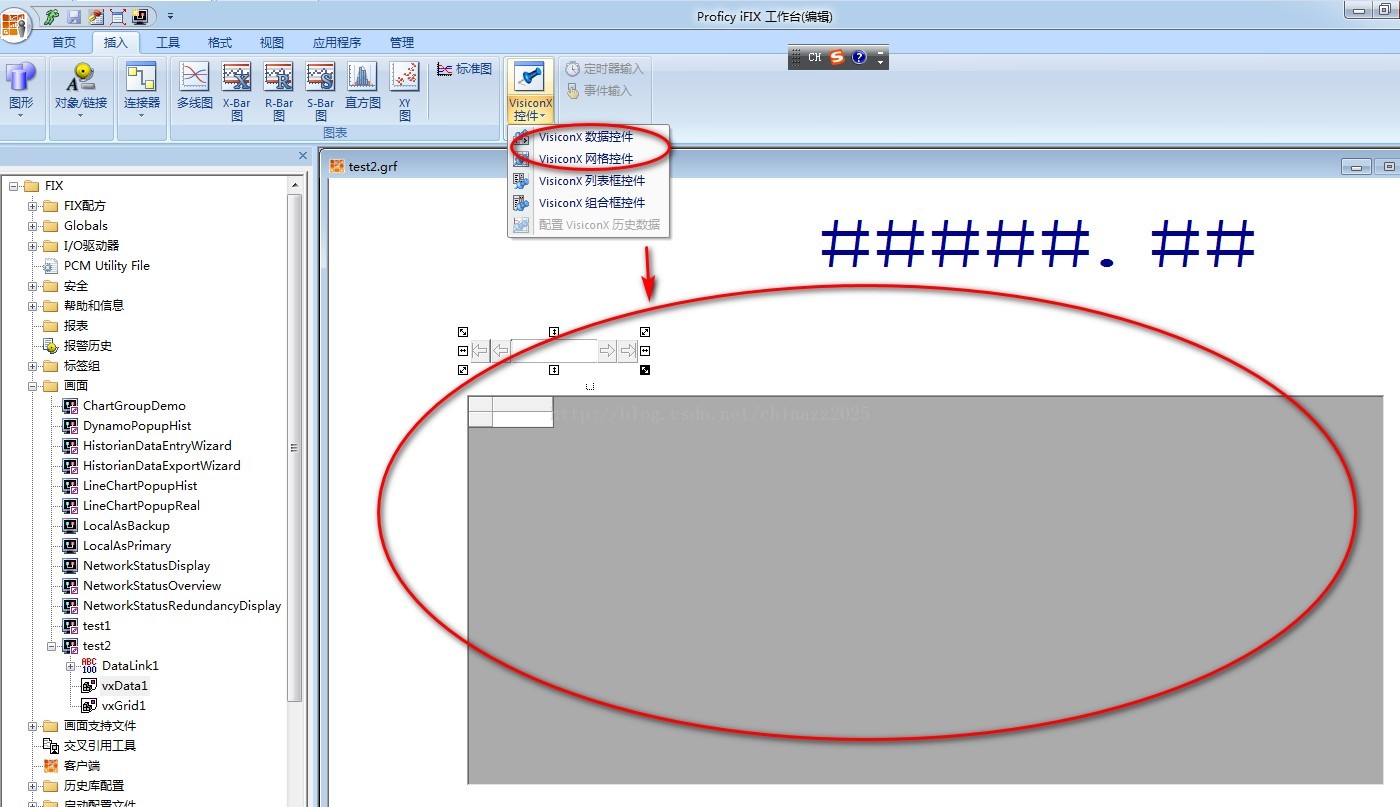
Task: Expand the 画面支持文件 folder
Action: pos(33,726)
